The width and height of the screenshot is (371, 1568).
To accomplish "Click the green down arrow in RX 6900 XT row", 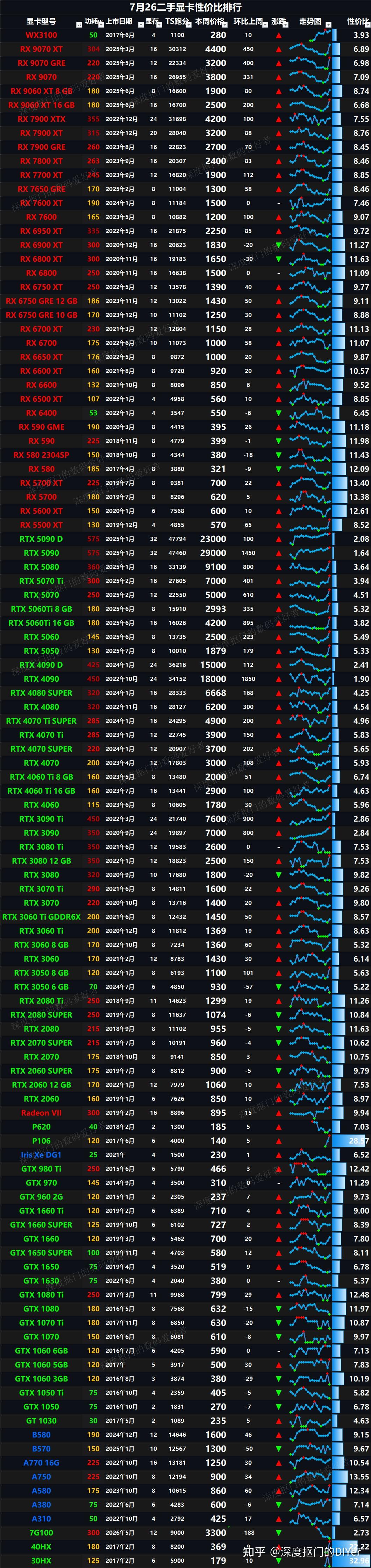I will point(279,245).
